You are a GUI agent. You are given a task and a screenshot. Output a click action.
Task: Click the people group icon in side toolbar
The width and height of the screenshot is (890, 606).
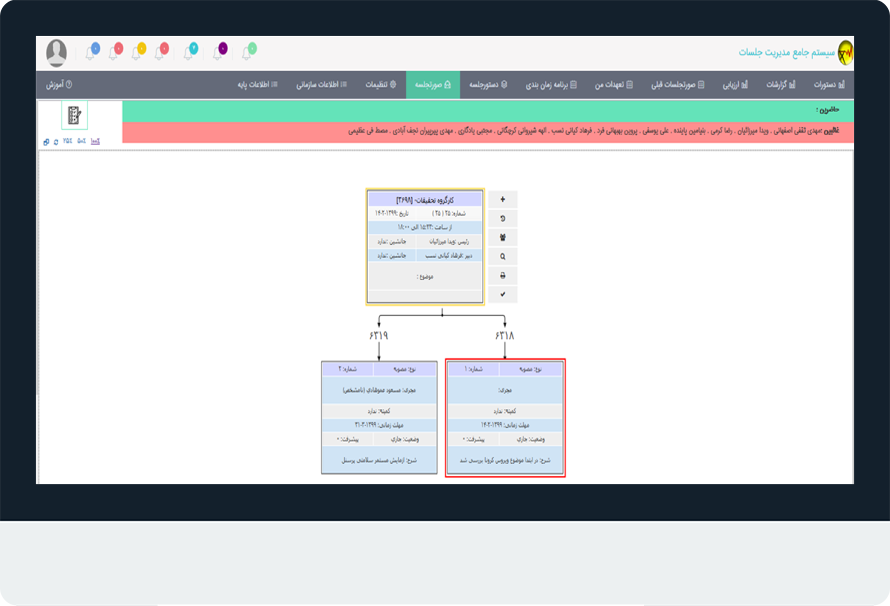click(502, 237)
